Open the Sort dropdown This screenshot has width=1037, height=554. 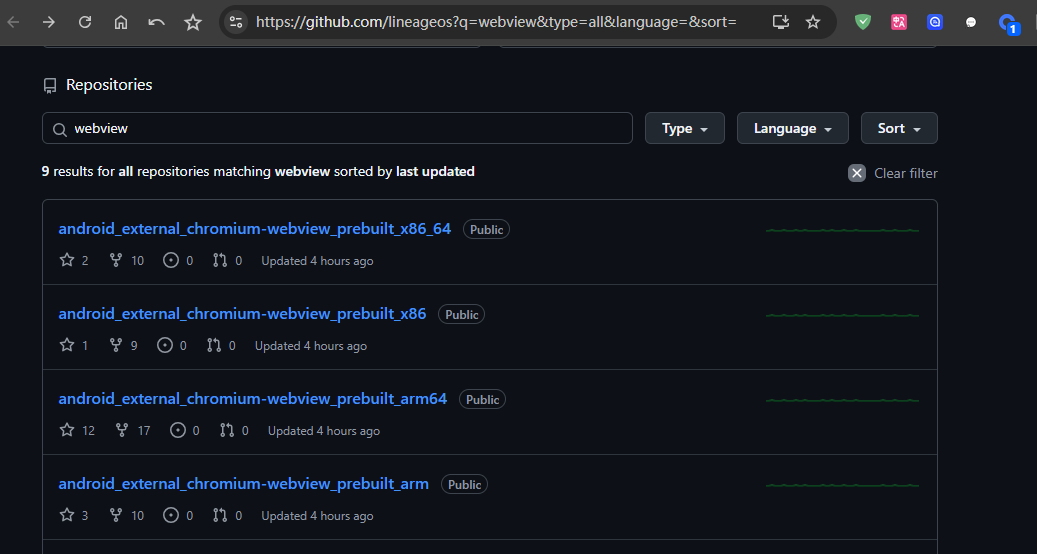[899, 128]
